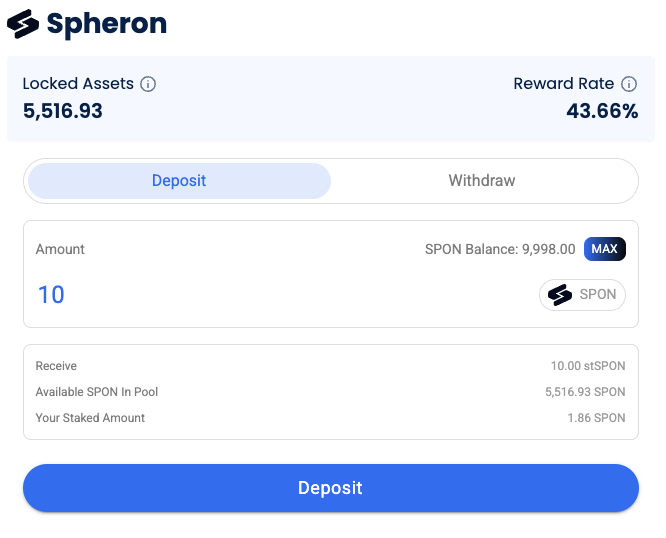Switch to the Deposit tab

point(179,181)
